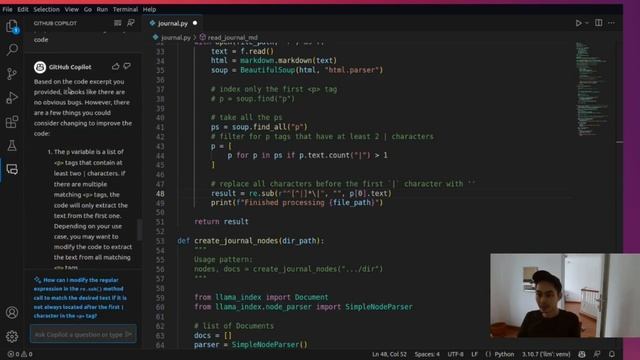Click Ln 48, Col 52 cursor position
Image resolution: width=640 pixels, height=360 pixels.
[389, 354]
